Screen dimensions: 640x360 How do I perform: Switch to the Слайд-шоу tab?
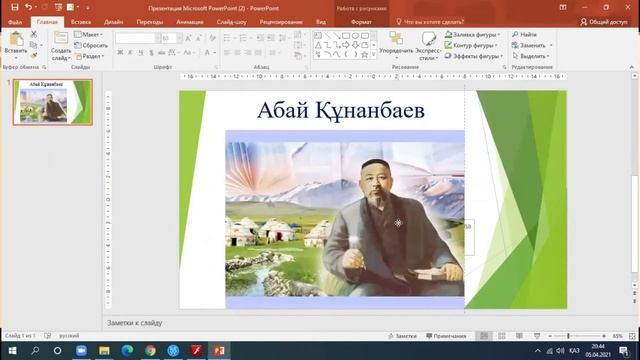[x=231, y=22]
